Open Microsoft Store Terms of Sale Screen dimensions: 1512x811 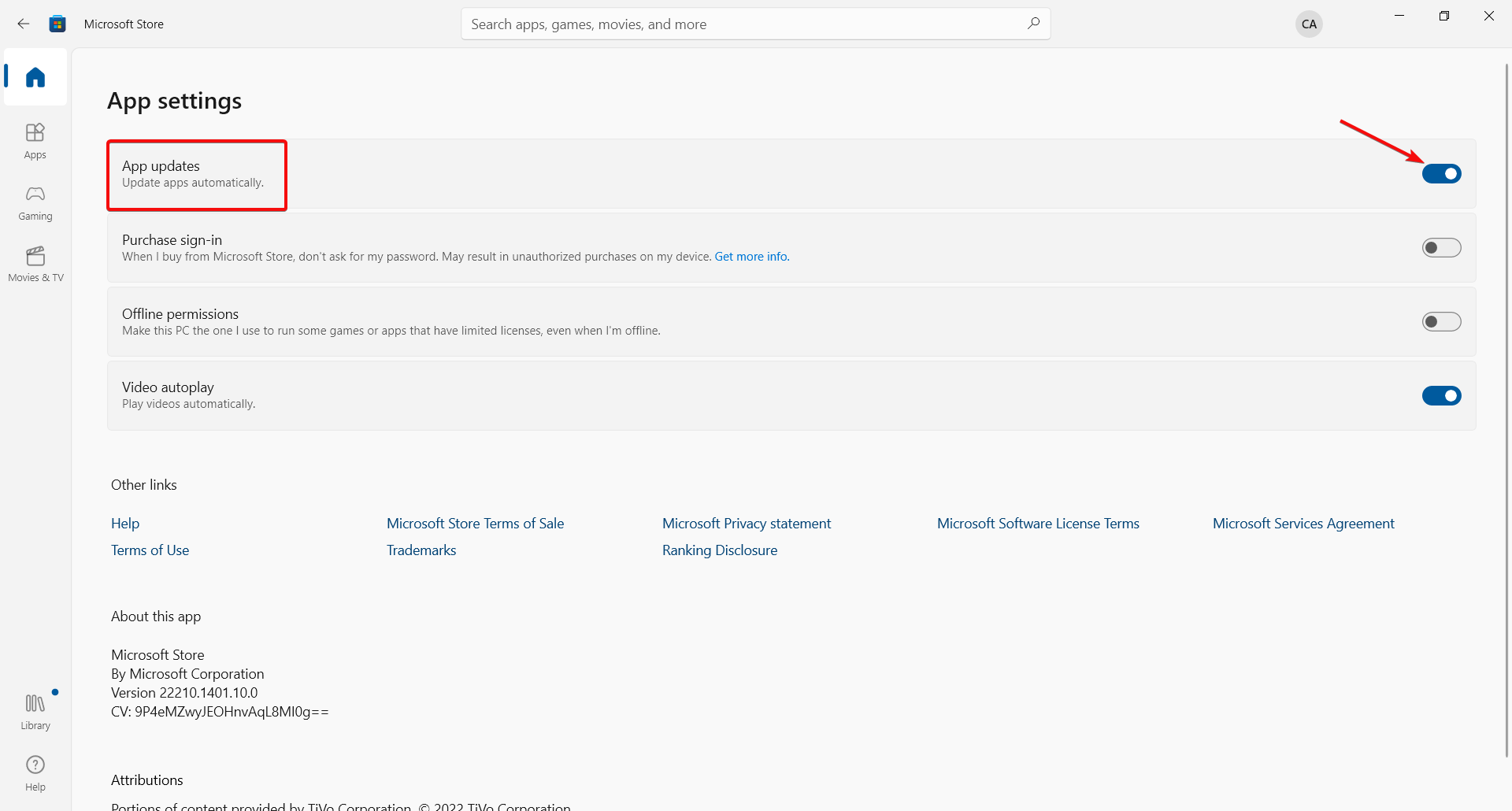[x=475, y=524]
